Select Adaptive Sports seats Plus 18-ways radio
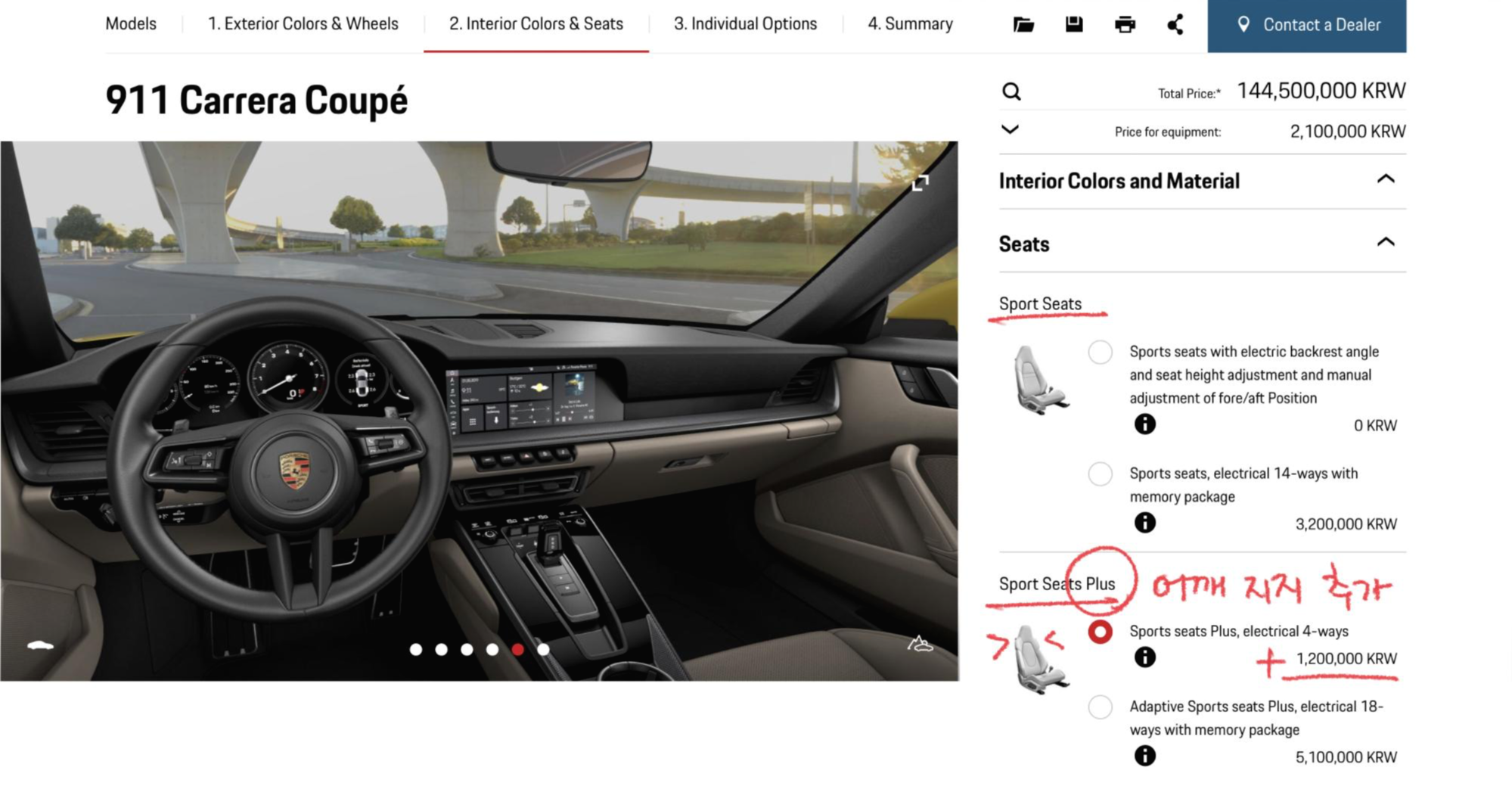This screenshot has width=1512, height=789. (1100, 707)
